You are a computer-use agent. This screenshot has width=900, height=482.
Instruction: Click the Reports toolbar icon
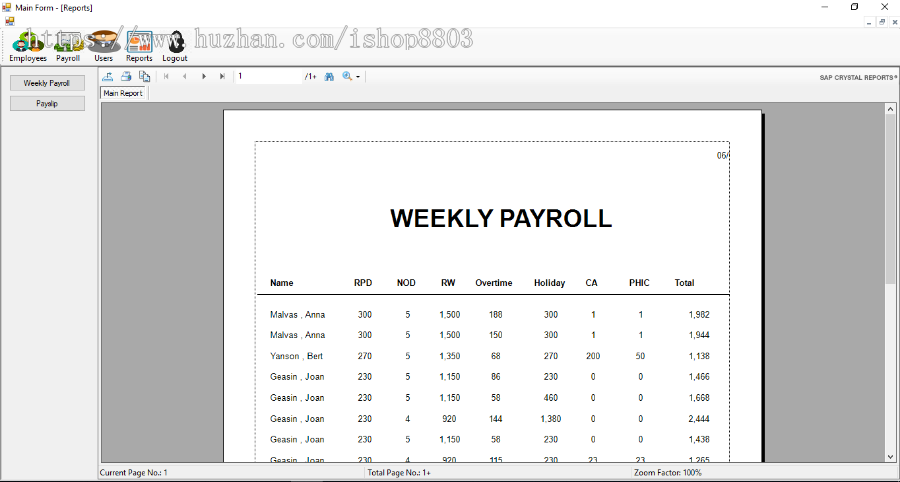click(139, 44)
